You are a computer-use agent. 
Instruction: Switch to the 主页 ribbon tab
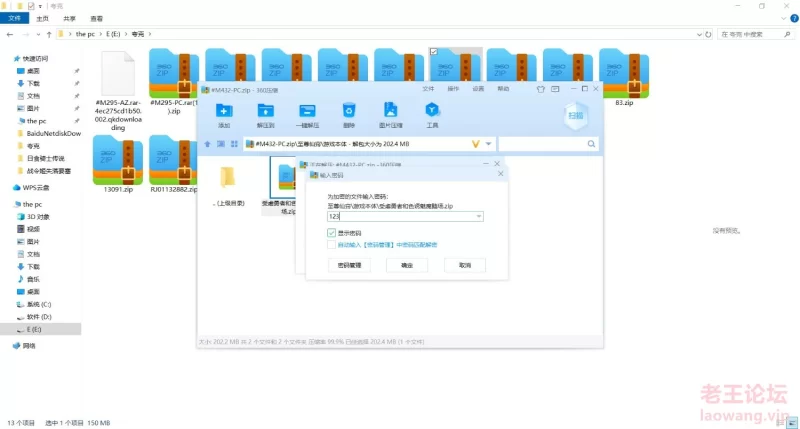(x=42, y=18)
